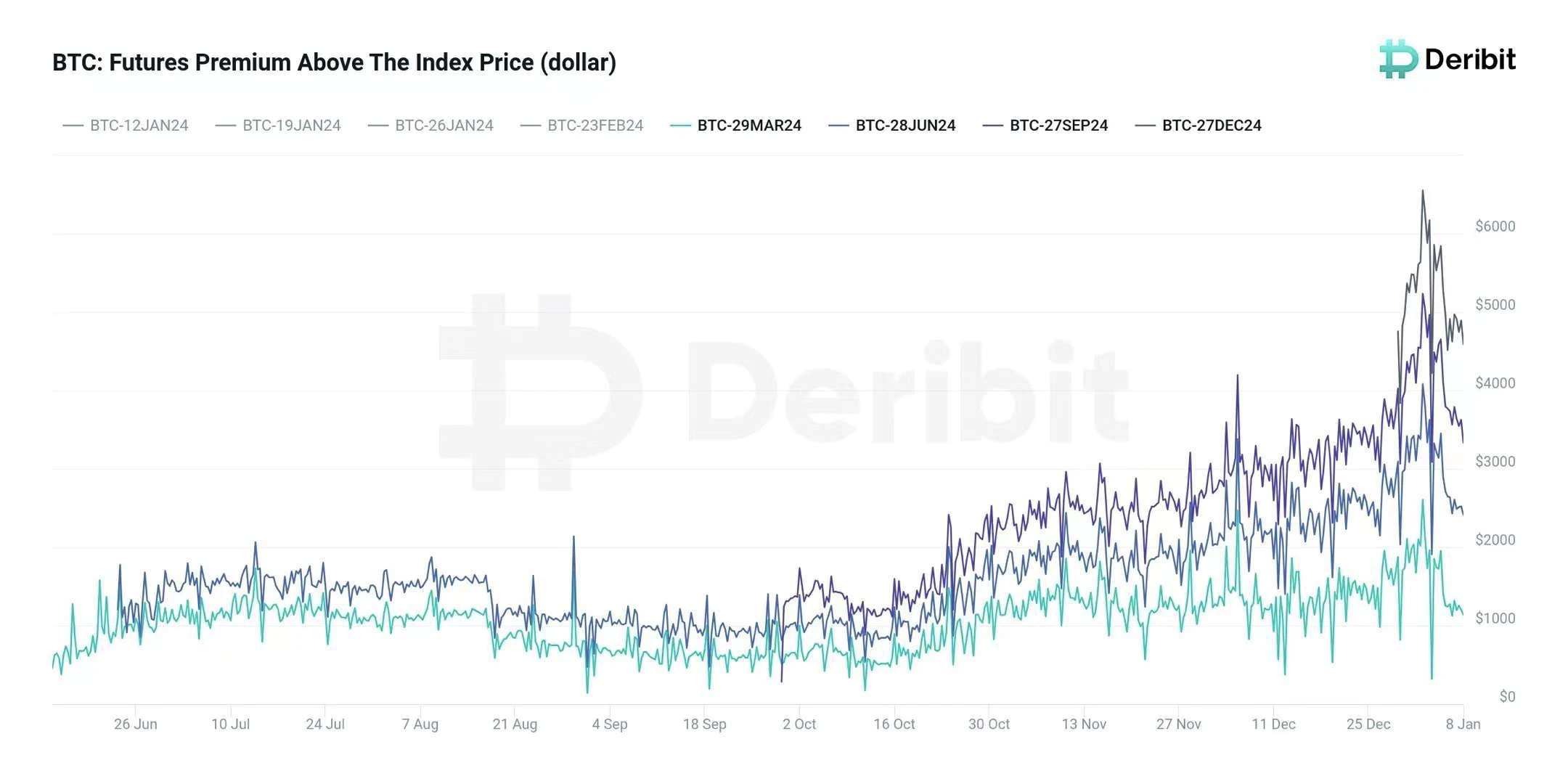The height and width of the screenshot is (784, 1568).
Task: Click the Deribit logo icon in the header
Action: 1397,60
